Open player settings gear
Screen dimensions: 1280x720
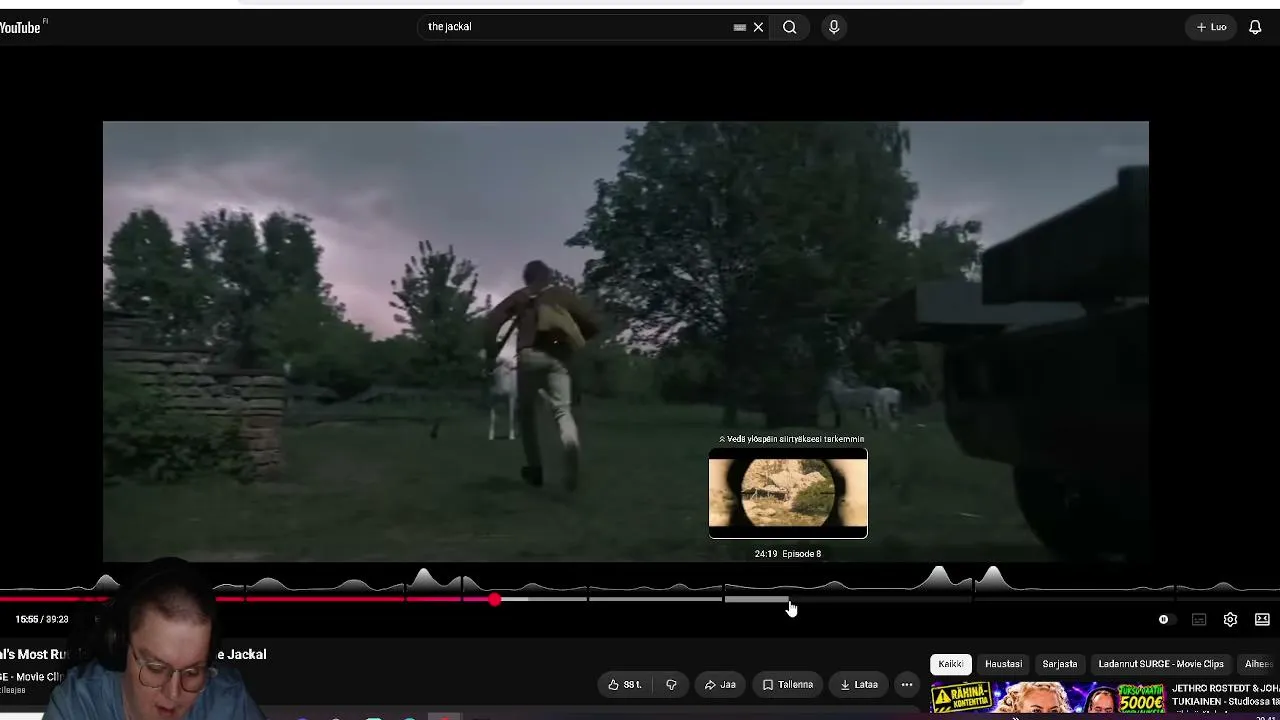(x=1231, y=620)
